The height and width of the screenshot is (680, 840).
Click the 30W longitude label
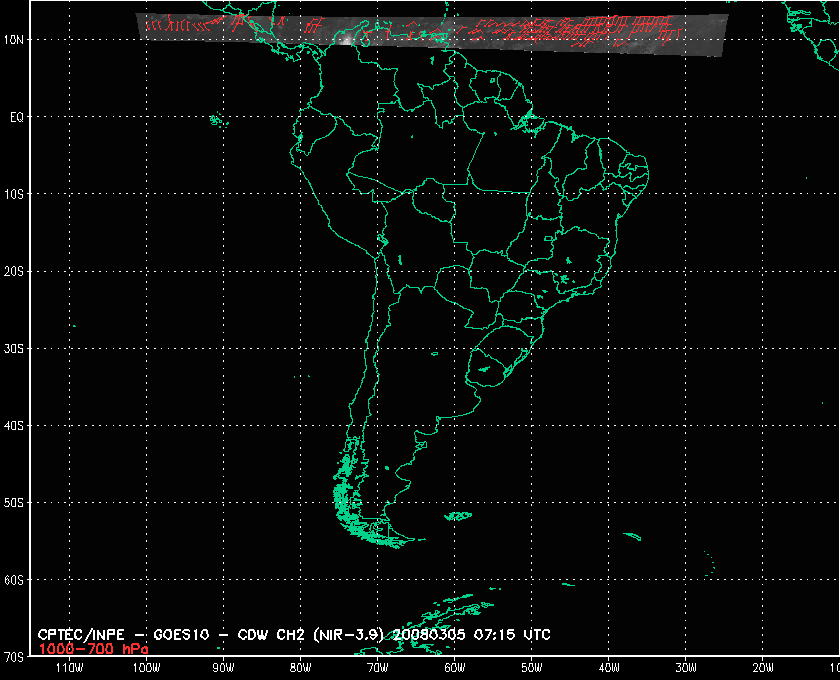687,668
